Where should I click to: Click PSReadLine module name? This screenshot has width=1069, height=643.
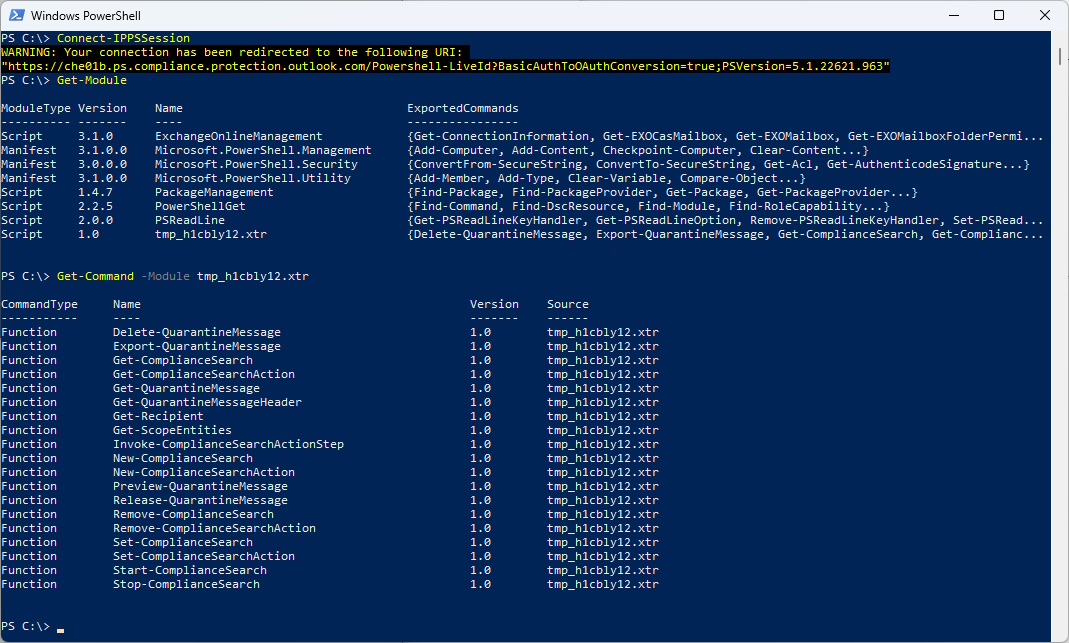[x=190, y=220]
